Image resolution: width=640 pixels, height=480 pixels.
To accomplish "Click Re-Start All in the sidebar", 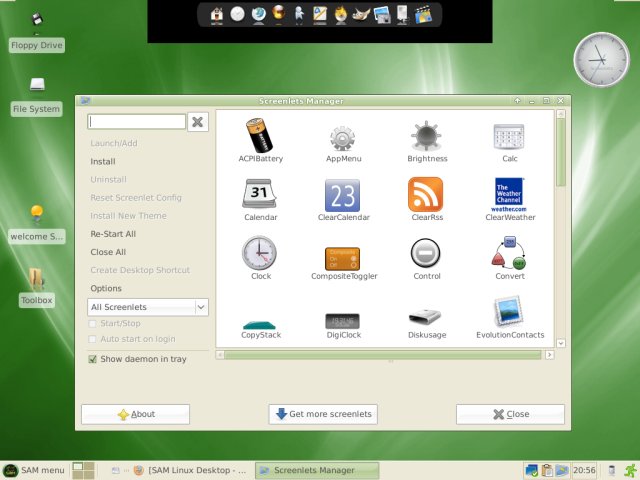I will (113, 234).
